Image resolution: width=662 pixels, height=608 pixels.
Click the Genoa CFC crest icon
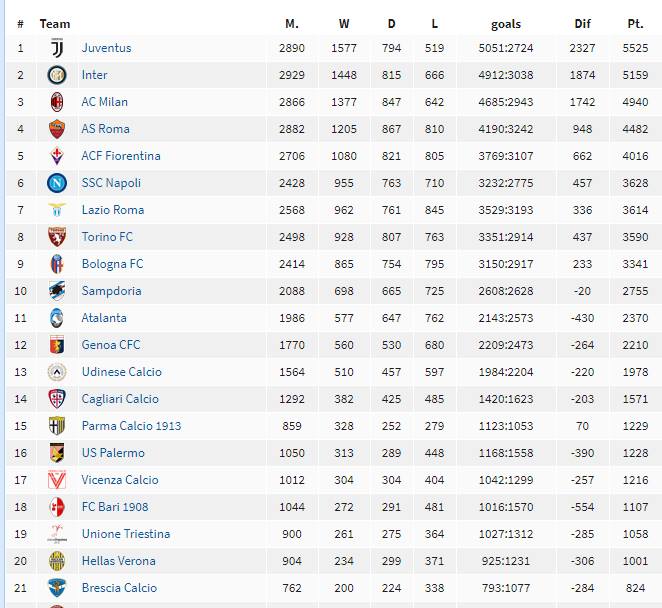pos(57,345)
